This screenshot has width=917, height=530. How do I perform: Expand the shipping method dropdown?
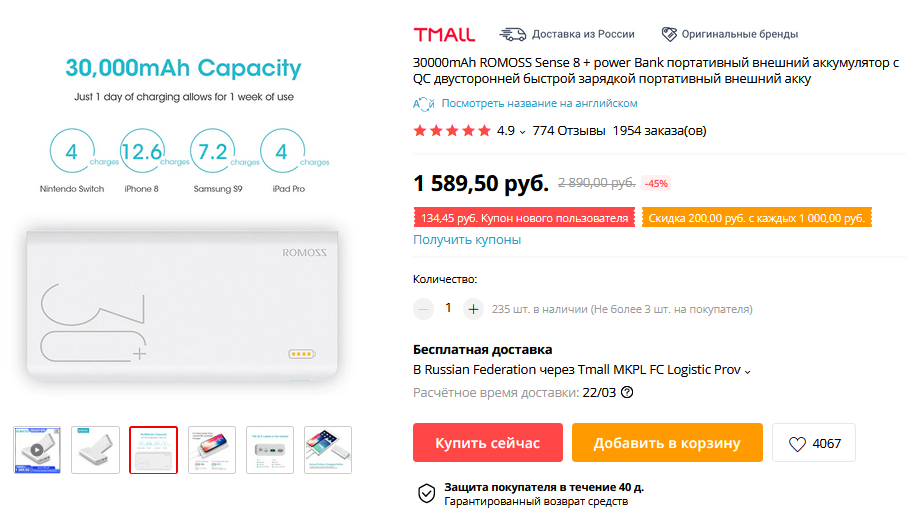point(747,371)
